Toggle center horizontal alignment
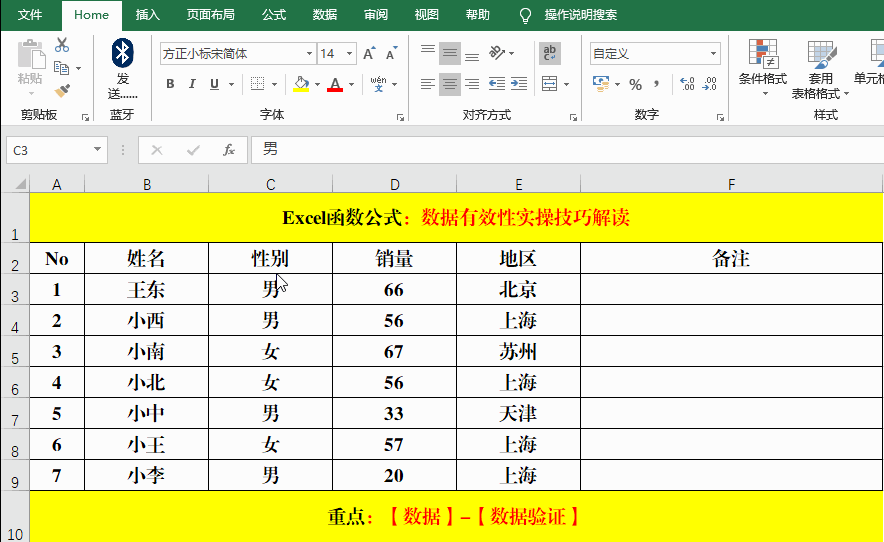Viewport: 884px width, 542px height. (450, 84)
